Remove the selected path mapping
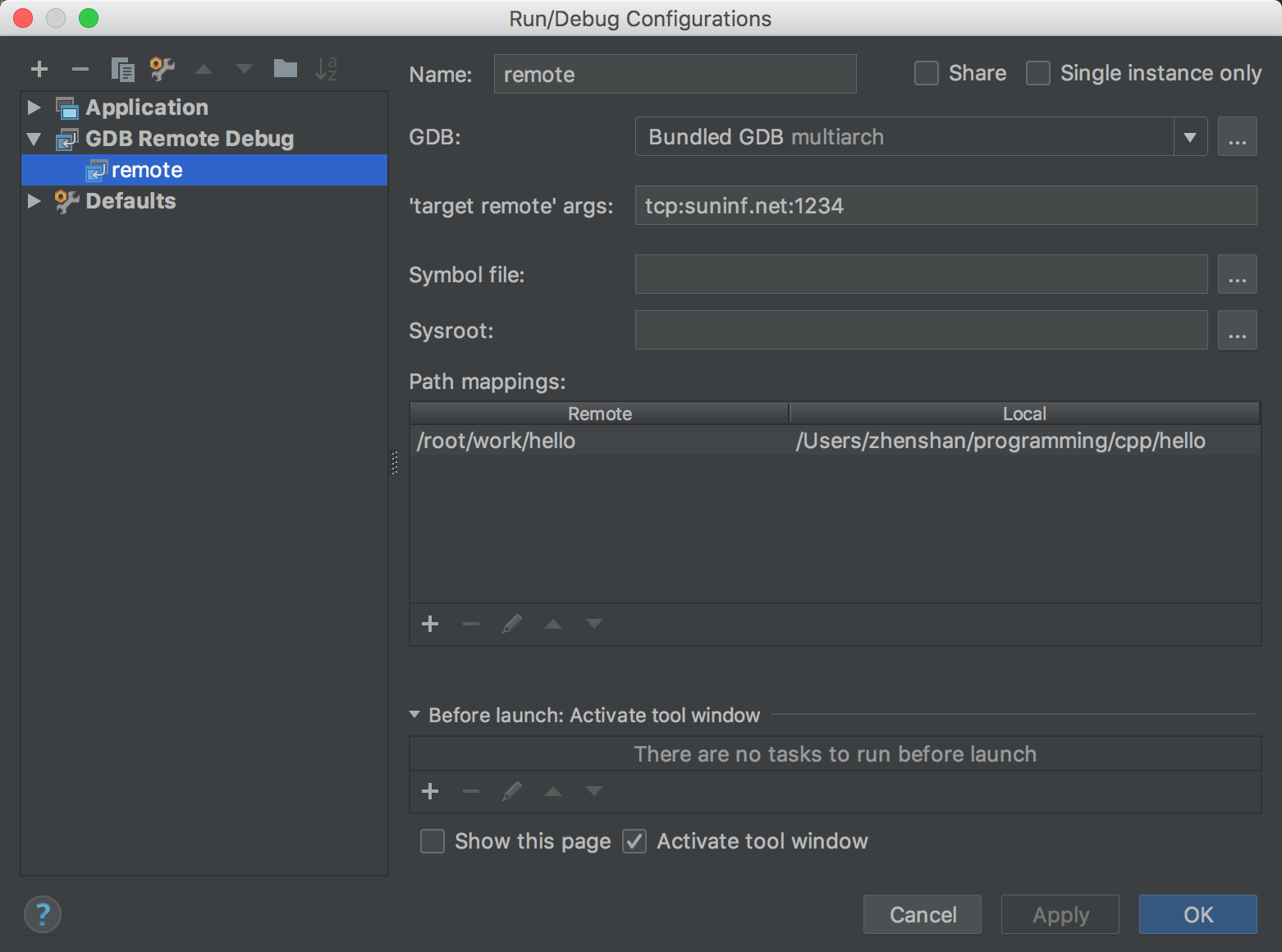 pos(471,624)
